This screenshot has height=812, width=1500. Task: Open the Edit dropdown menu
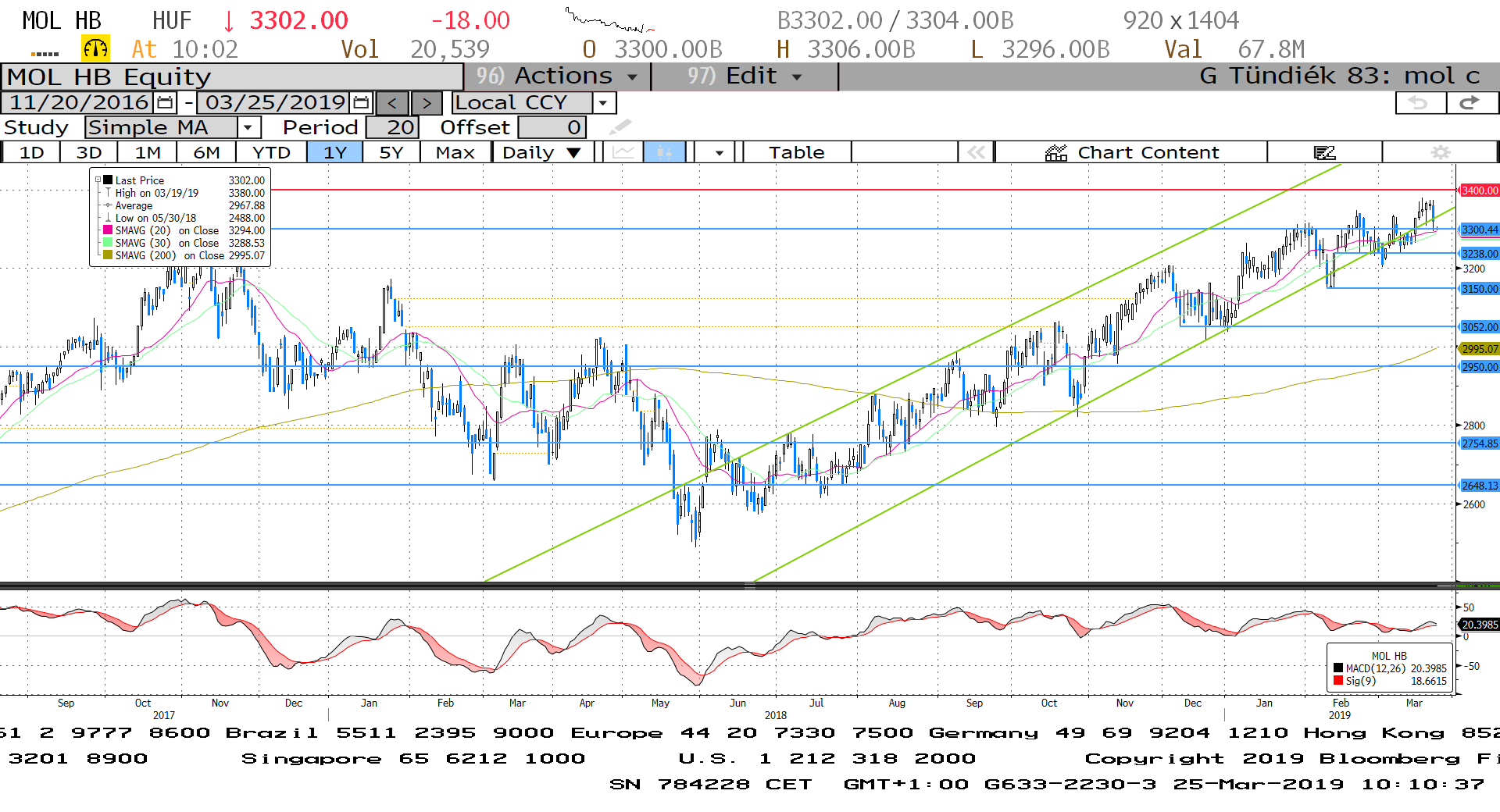point(745,76)
